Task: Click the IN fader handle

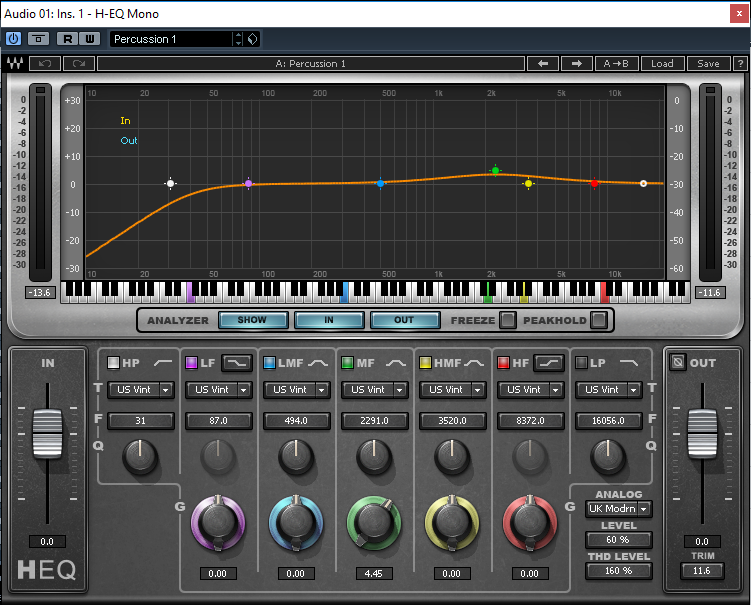Action: pos(47,434)
